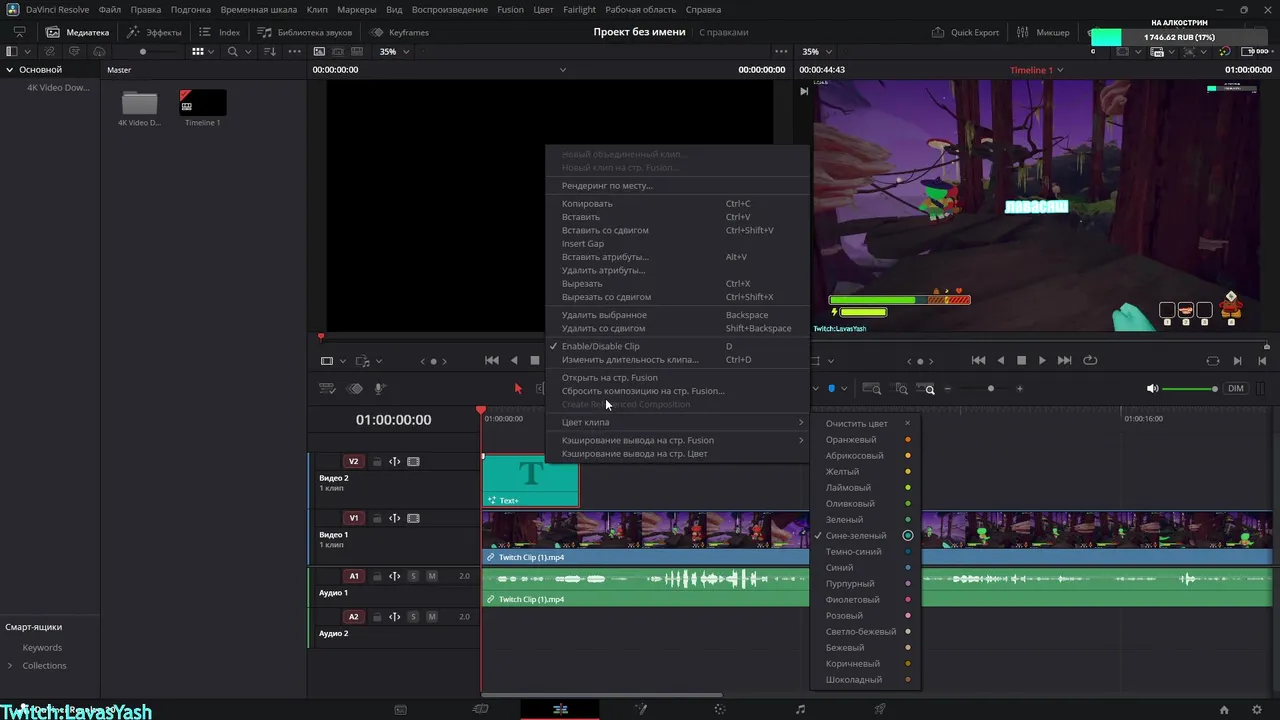The width and height of the screenshot is (1280, 720).
Task: Open the Библиотека звуков sound library
Action: [305, 32]
